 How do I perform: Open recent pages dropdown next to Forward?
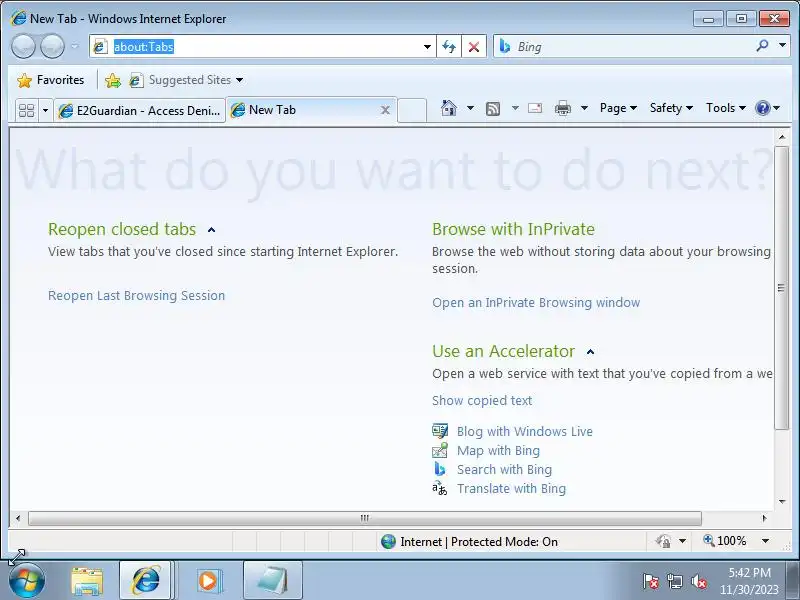coord(74,46)
